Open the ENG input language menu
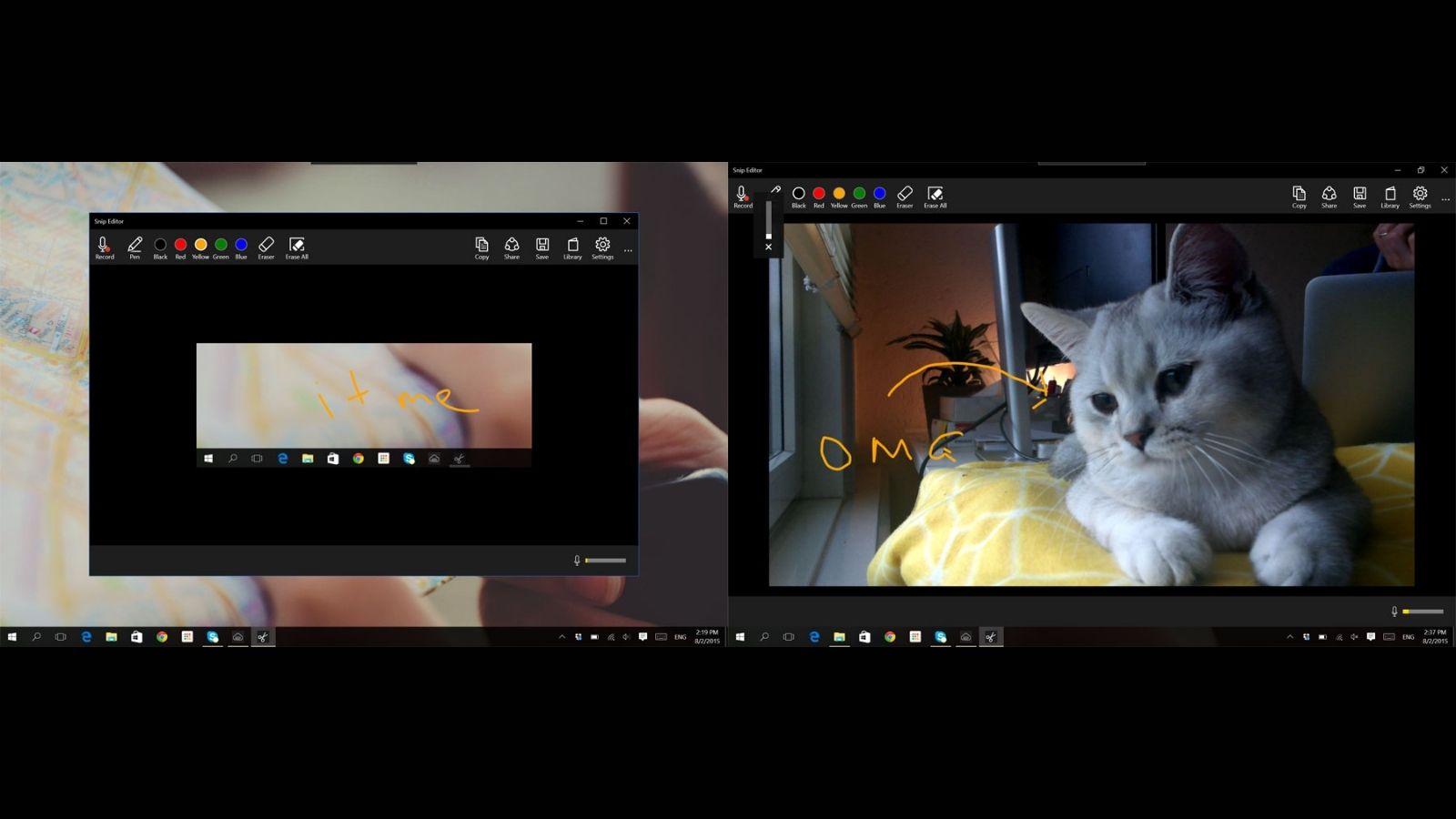 pyautogui.click(x=680, y=639)
